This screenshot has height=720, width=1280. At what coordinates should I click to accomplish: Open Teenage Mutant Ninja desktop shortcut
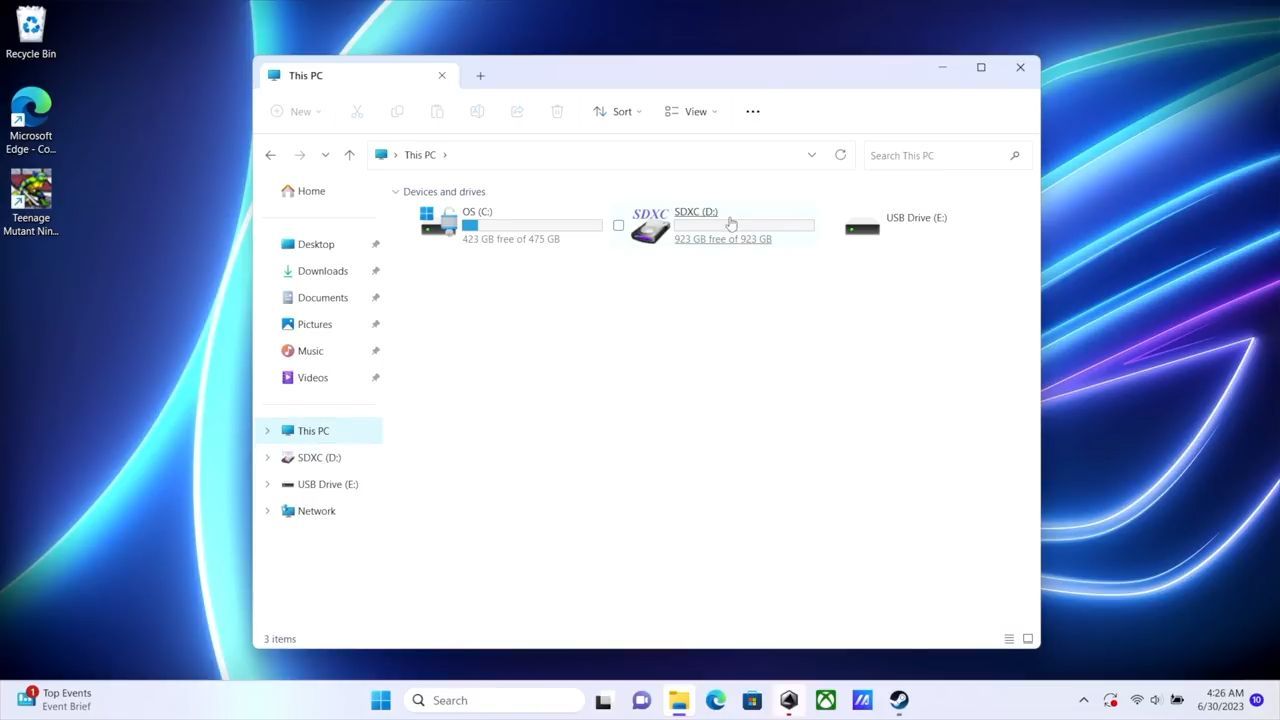[31, 203]
